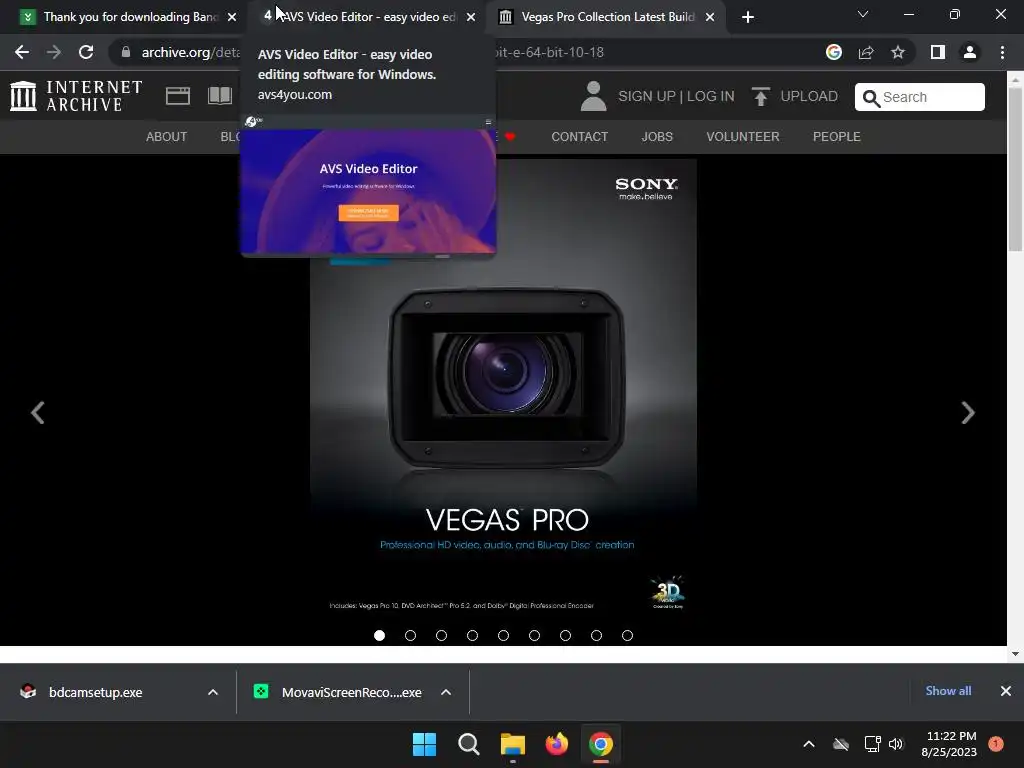Open the JOBS menu item
Viewport: 1024px width, 768px height.
[657, 136]
